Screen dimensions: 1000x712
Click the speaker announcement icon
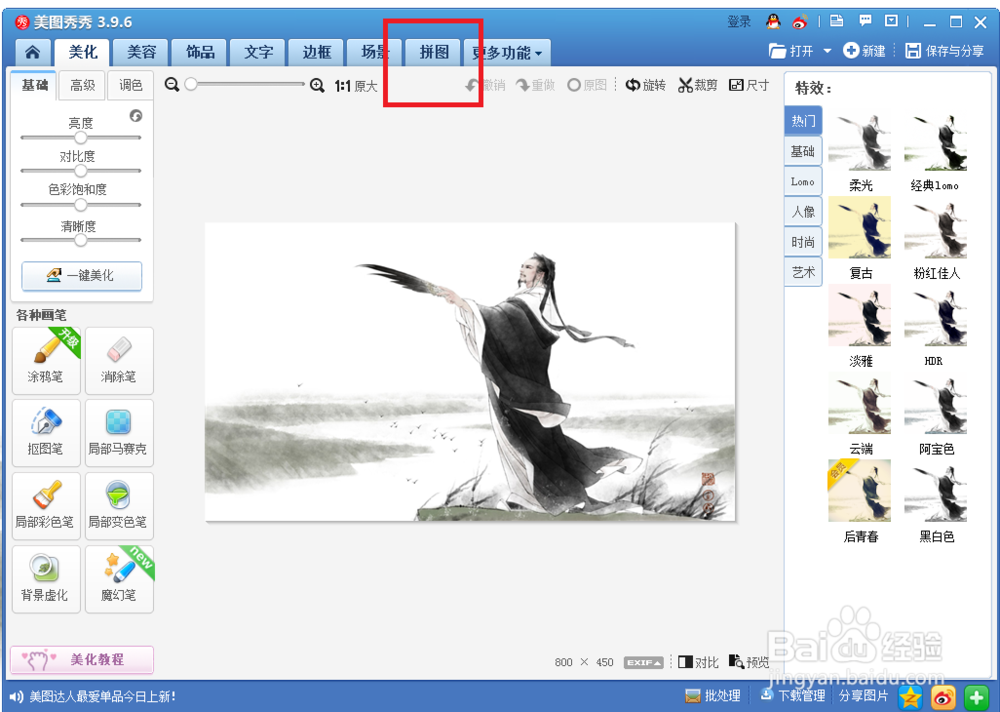(x=17, y=697)
